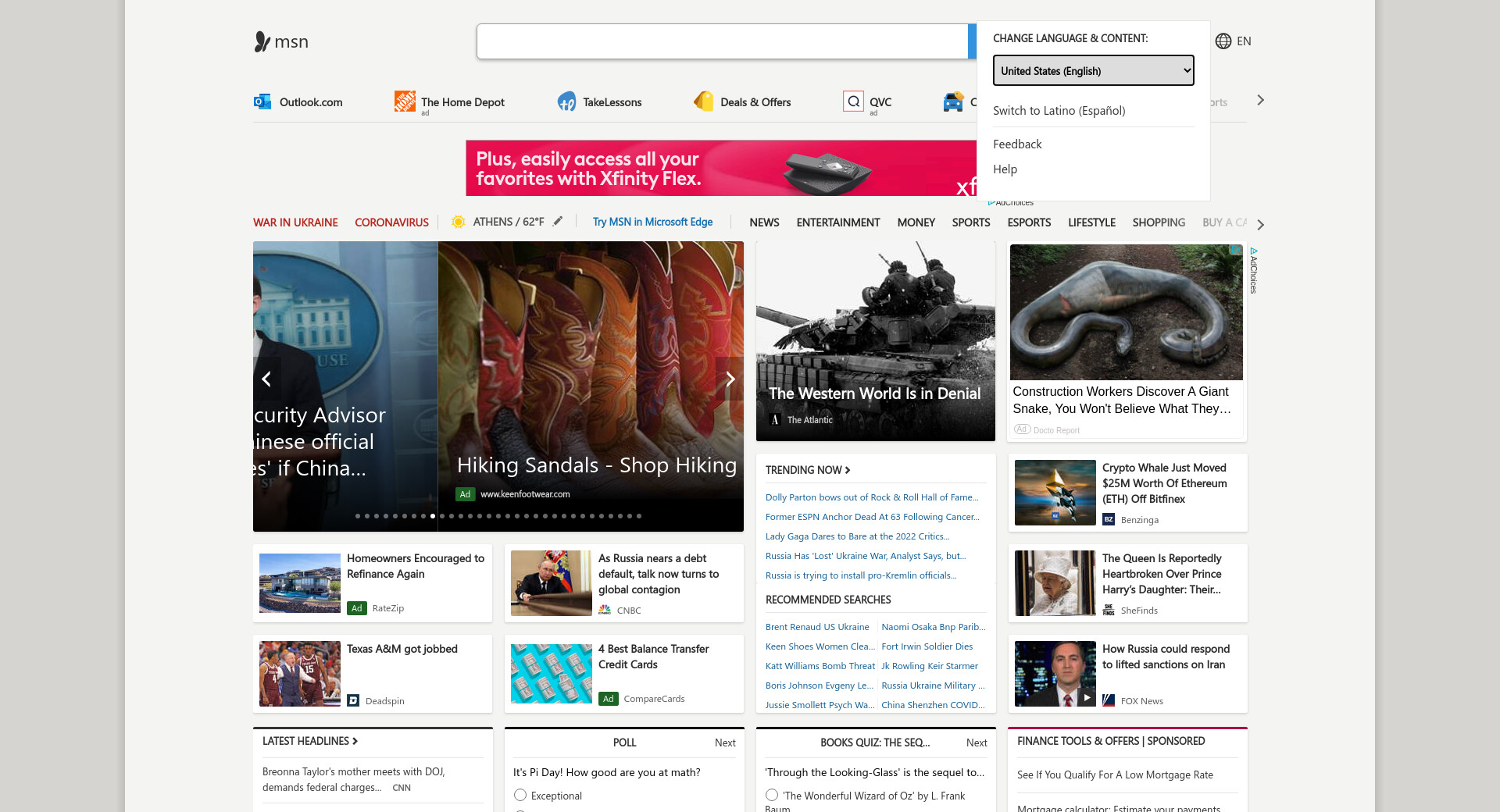The width and height of the screenshot is (1500, 812).
Task: Click The Home Depot logo icon
Action: point(405,101)
